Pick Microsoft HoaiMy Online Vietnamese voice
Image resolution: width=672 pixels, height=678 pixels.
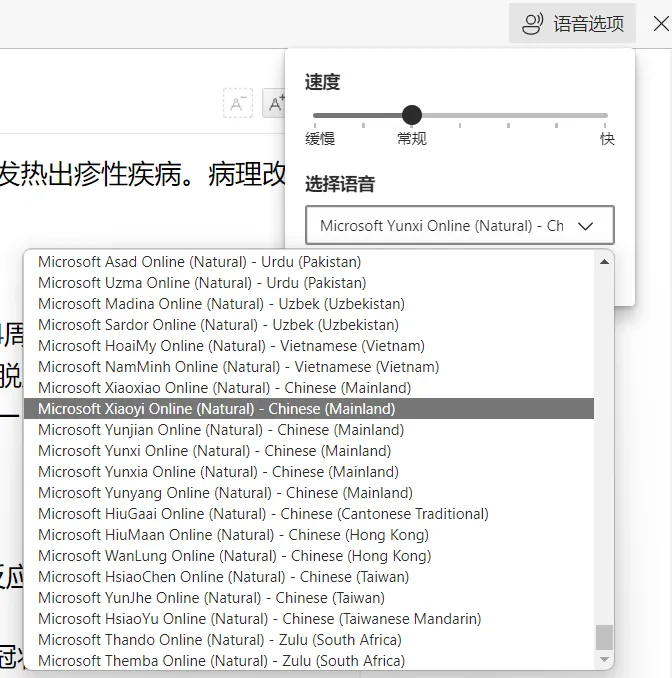pos(309,345)
